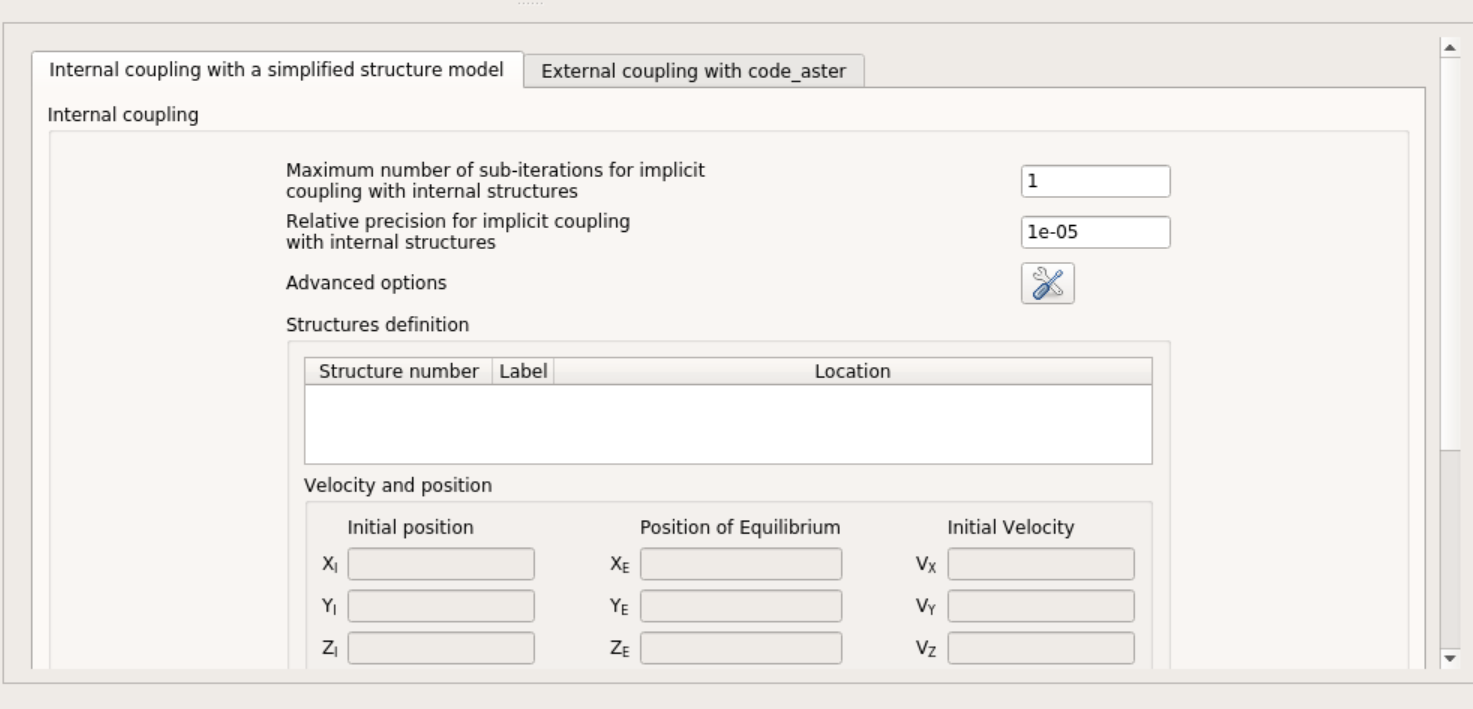Click the equilibrium position Z field
Screen dimensions: 1473x709
click(x=741, y=648)
